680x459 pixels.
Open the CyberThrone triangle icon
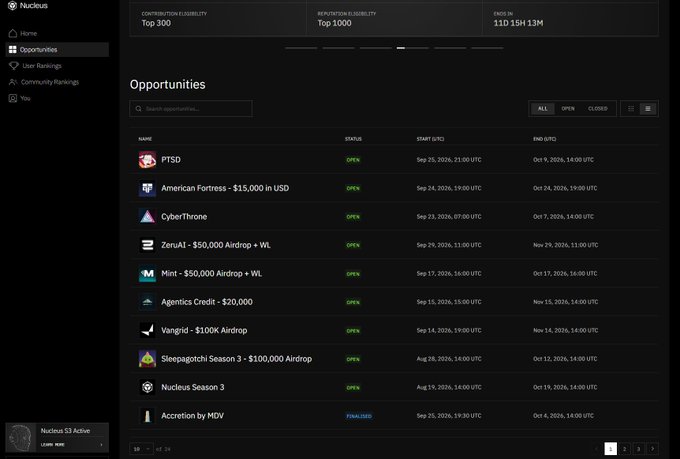pyautogui.click(x=147, y=216)
